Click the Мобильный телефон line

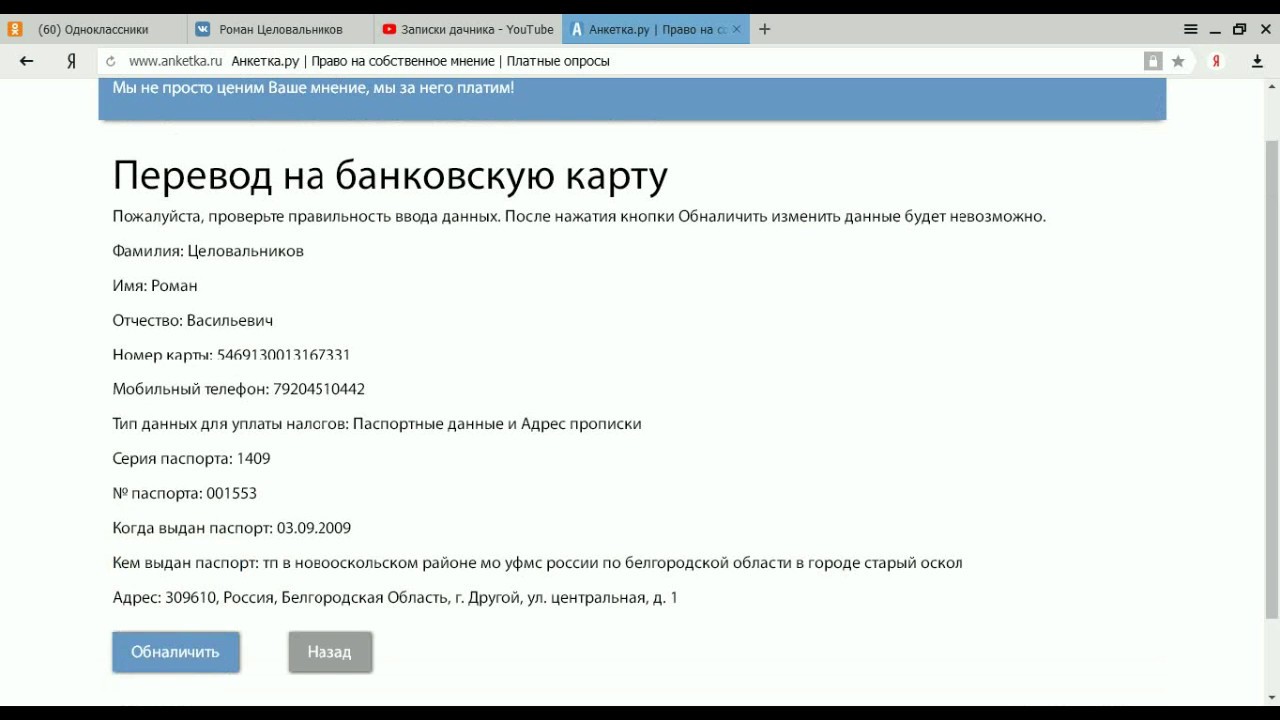239,389
